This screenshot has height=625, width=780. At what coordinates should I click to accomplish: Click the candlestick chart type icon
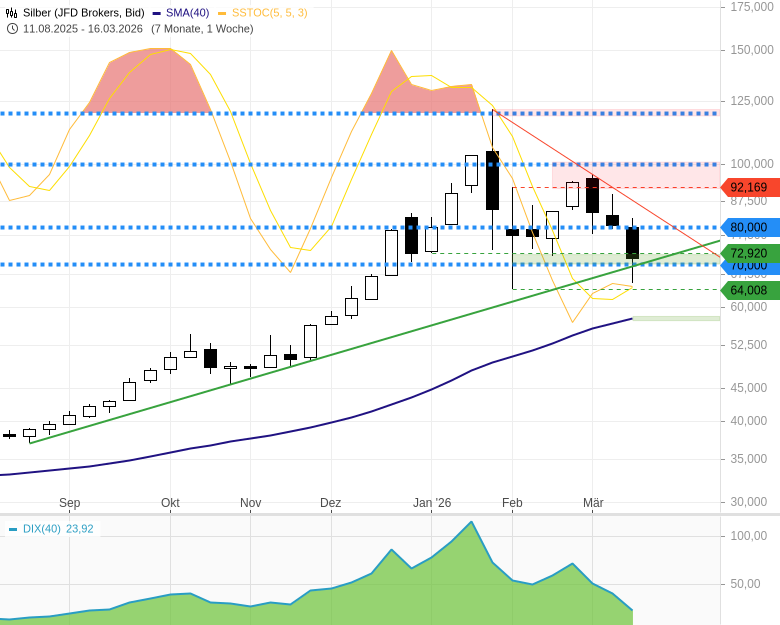pyautogui.click(x=12, y=13)
